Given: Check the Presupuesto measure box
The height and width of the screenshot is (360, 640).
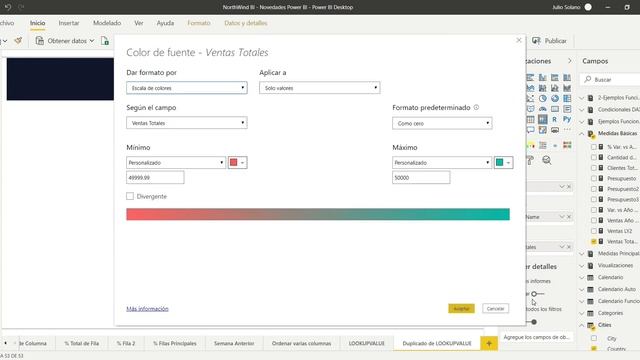Looking at the screenshot, I should 594,178.
